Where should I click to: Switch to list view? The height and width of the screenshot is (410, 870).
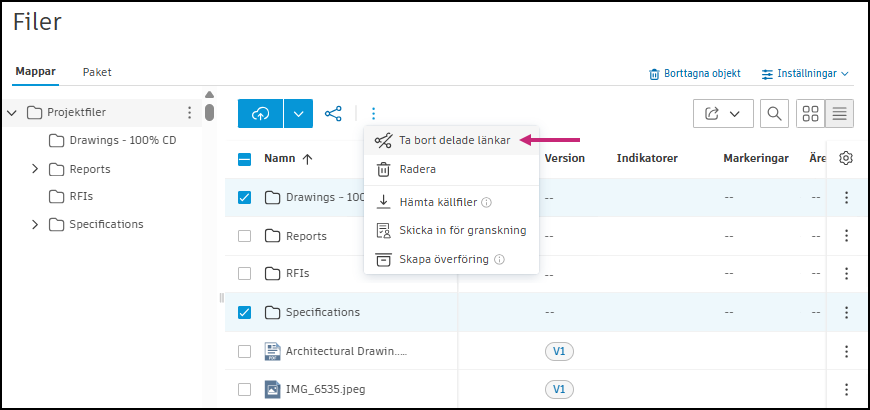pyautogui.click(x=839, y=114)
